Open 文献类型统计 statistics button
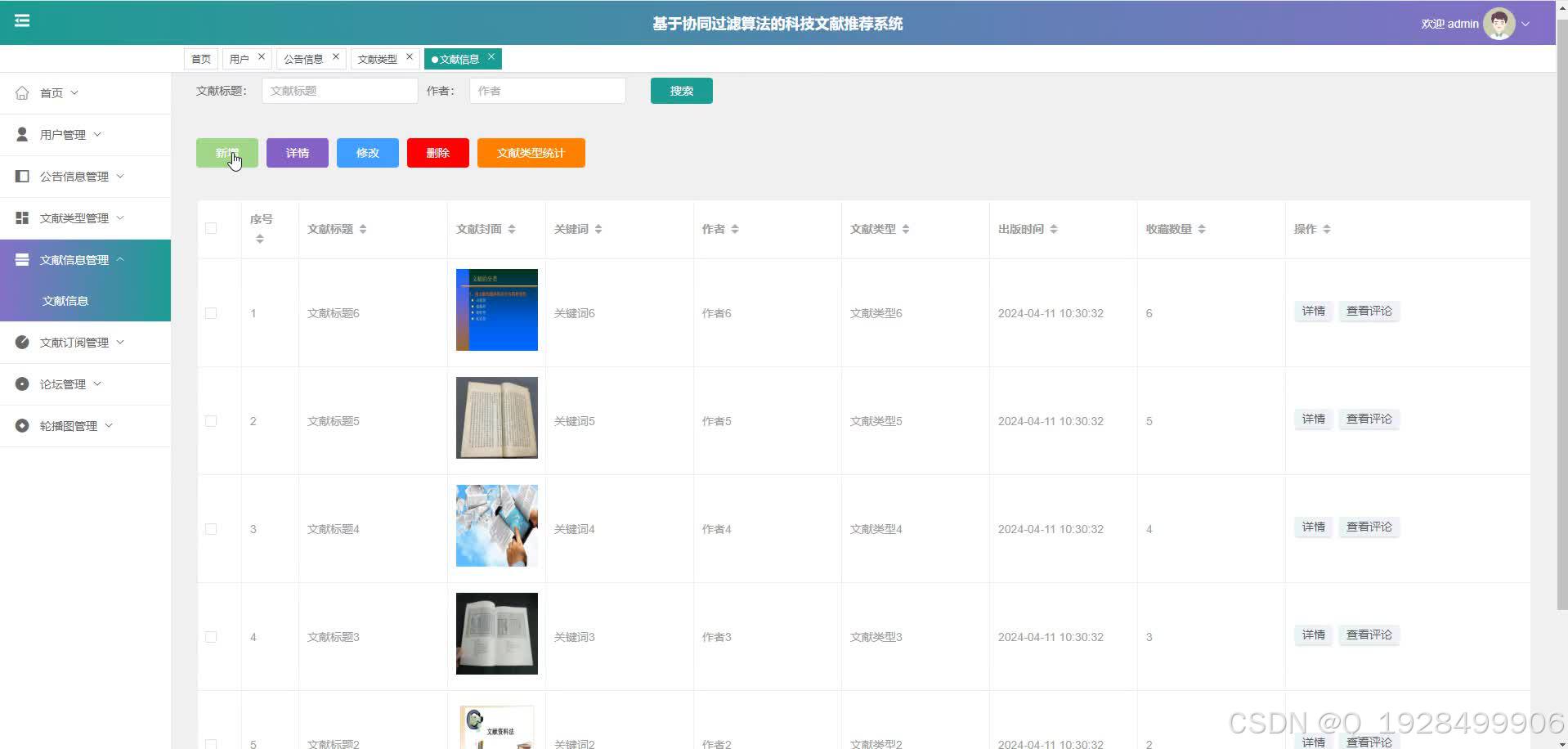Image resolution: width=1568 pixels, height=749 pixels. pyautogui.click(x=531, y=153)
